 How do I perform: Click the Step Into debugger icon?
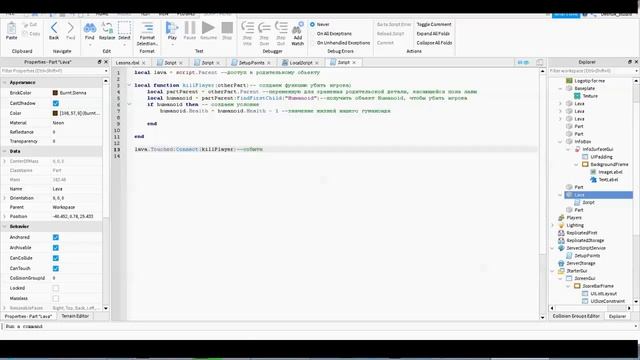[247, 28]
